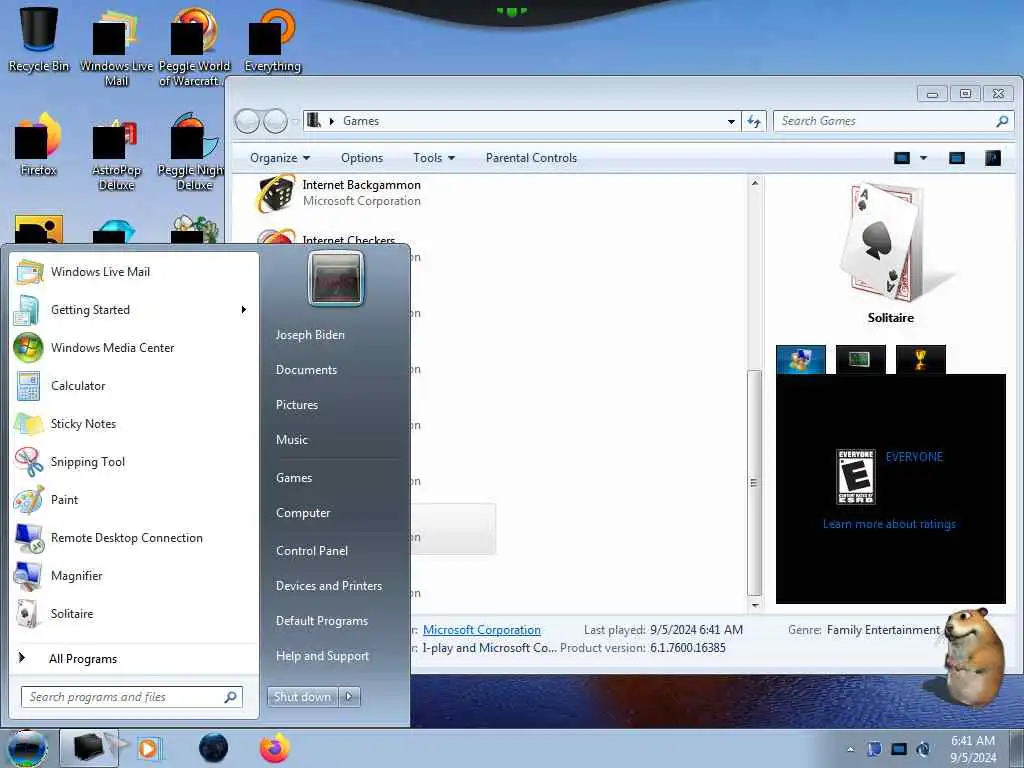Click the Back button in Games window

(247, 121)
